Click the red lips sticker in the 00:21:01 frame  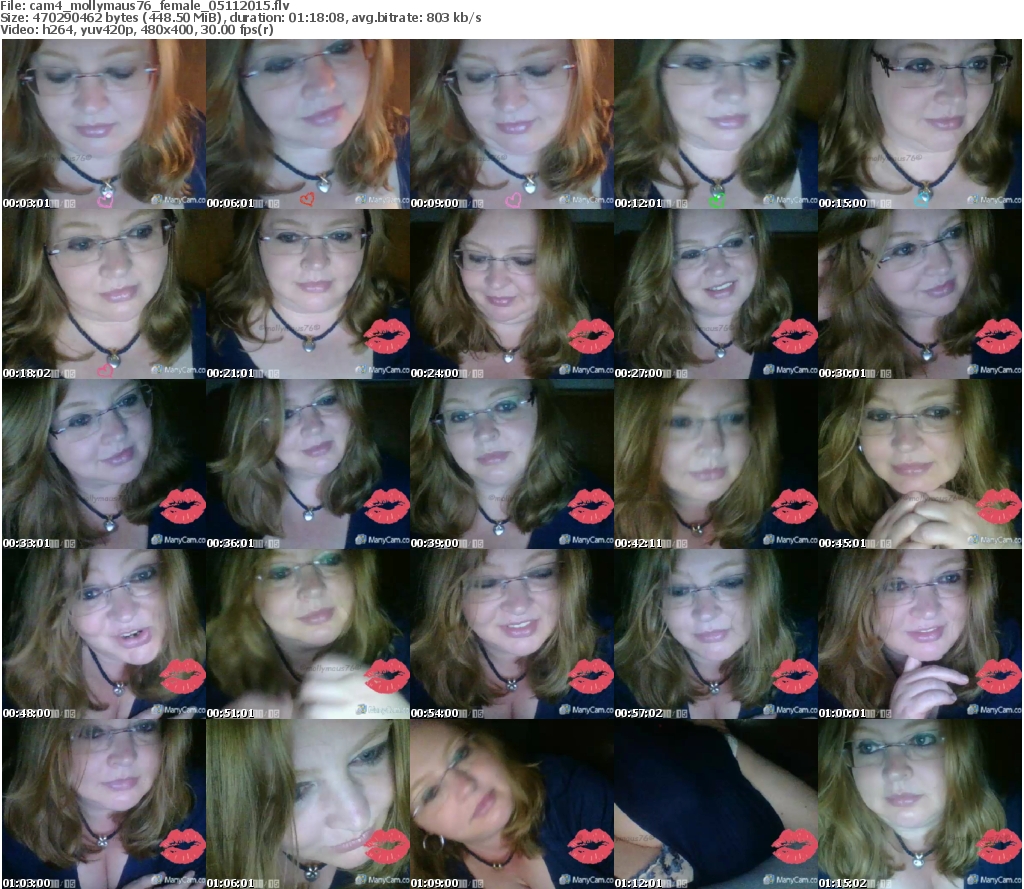click(386, 337)
